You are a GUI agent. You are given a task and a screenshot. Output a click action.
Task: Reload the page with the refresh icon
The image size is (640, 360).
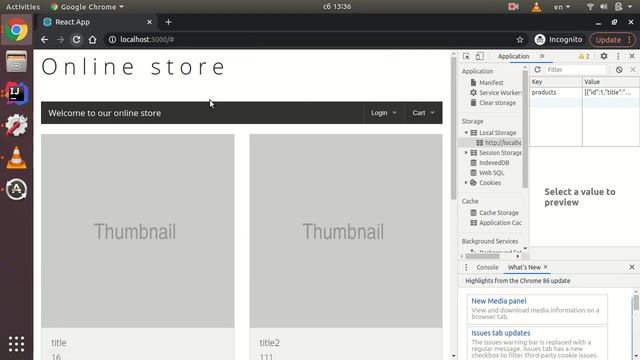click(x=76, y=40)
